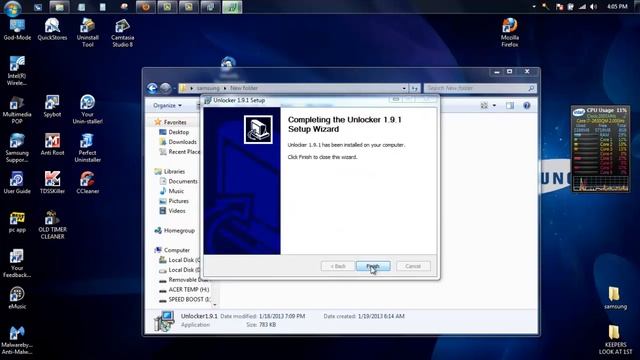Open QuickStores desktop shortcut
The width and height of the screenshot is (640, 360).
pos(52,29)
